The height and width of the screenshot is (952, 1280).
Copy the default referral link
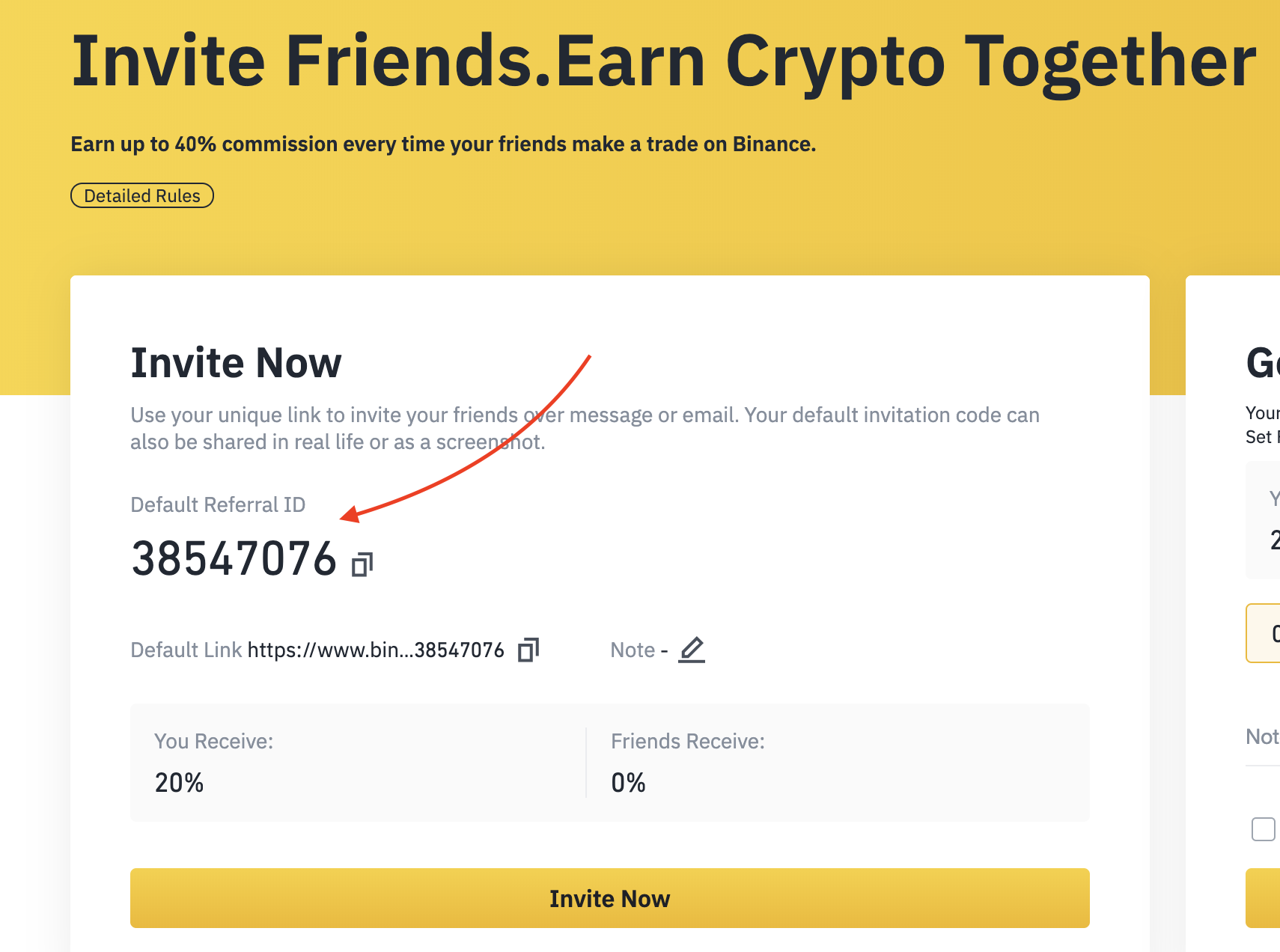[528, 650]
